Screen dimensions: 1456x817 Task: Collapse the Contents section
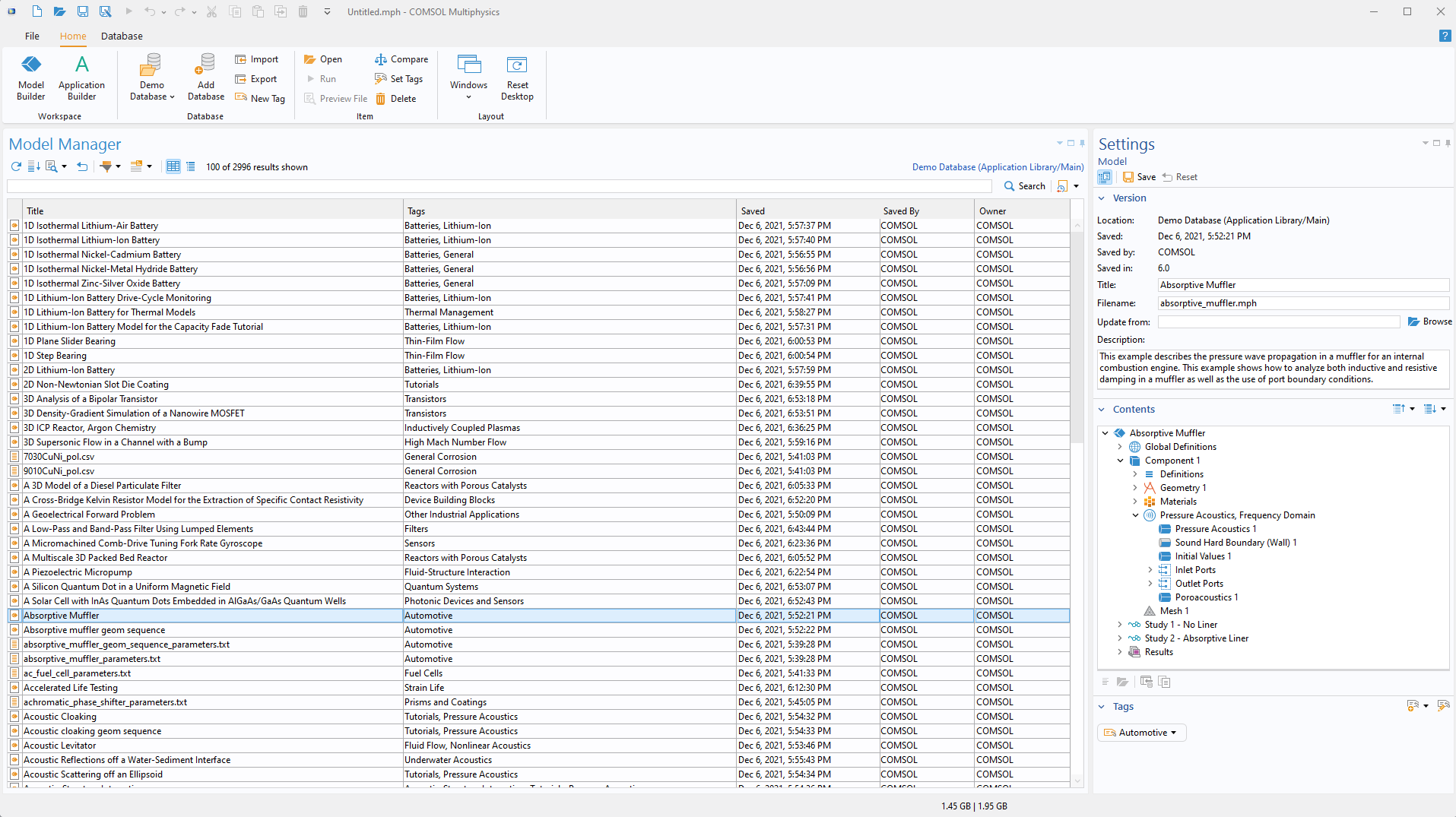(x=1102, y=410)
